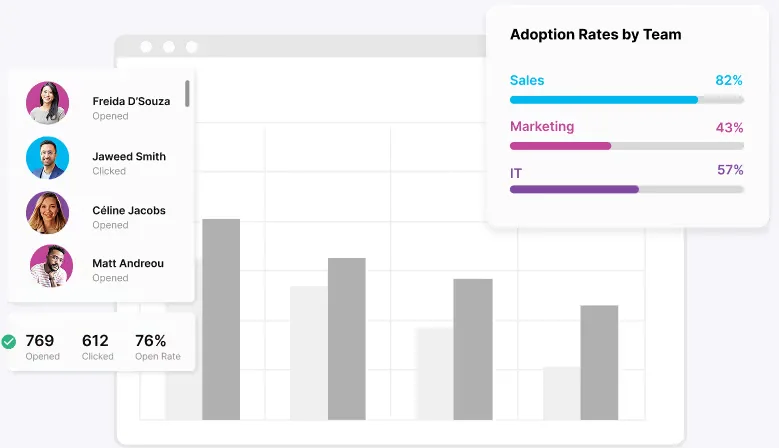Click the first window control dot
The image size is (779, 448).
click(146, 47)
